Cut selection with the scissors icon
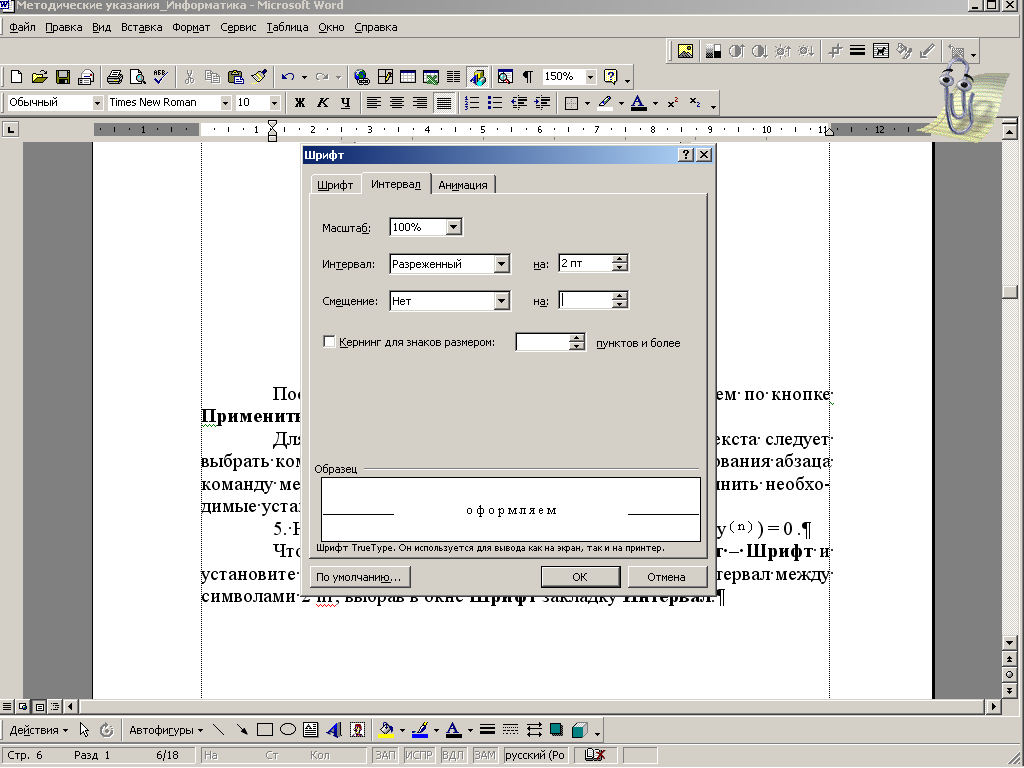1024x768 pixels. point(189,77)
